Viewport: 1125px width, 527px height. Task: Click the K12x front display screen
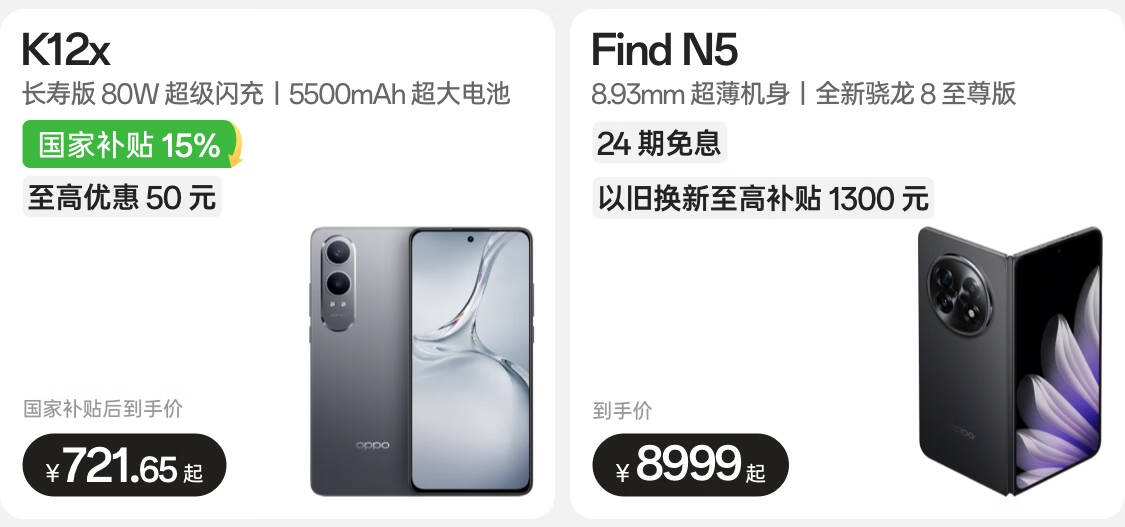pos(471,361)
